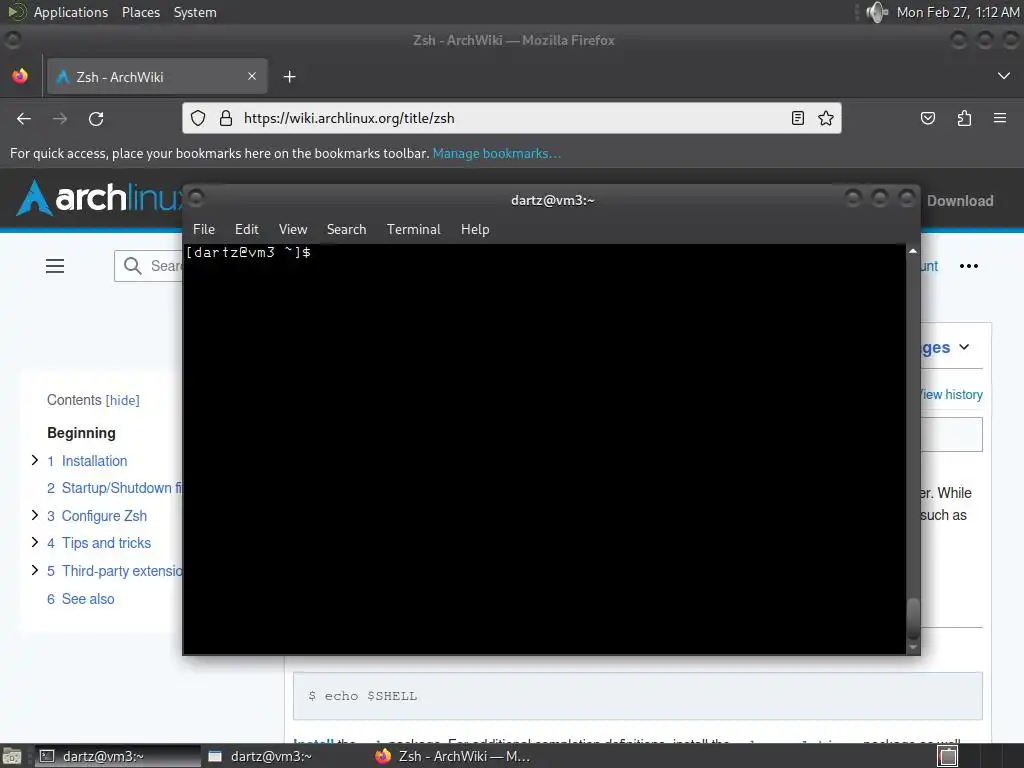Save page to Pocket
Screen dimensions: 1024x768
coord(927,118)
